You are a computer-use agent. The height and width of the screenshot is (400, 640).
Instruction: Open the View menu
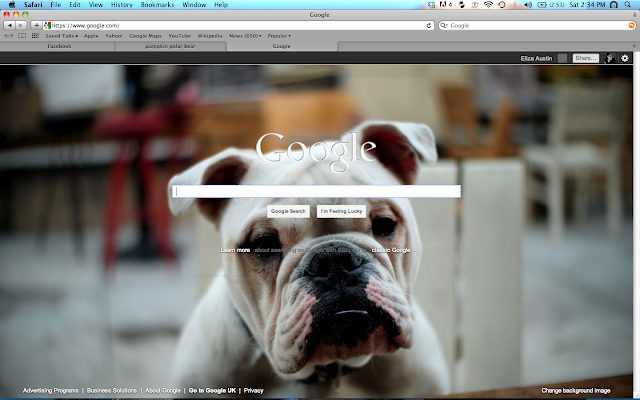(96, 5)
